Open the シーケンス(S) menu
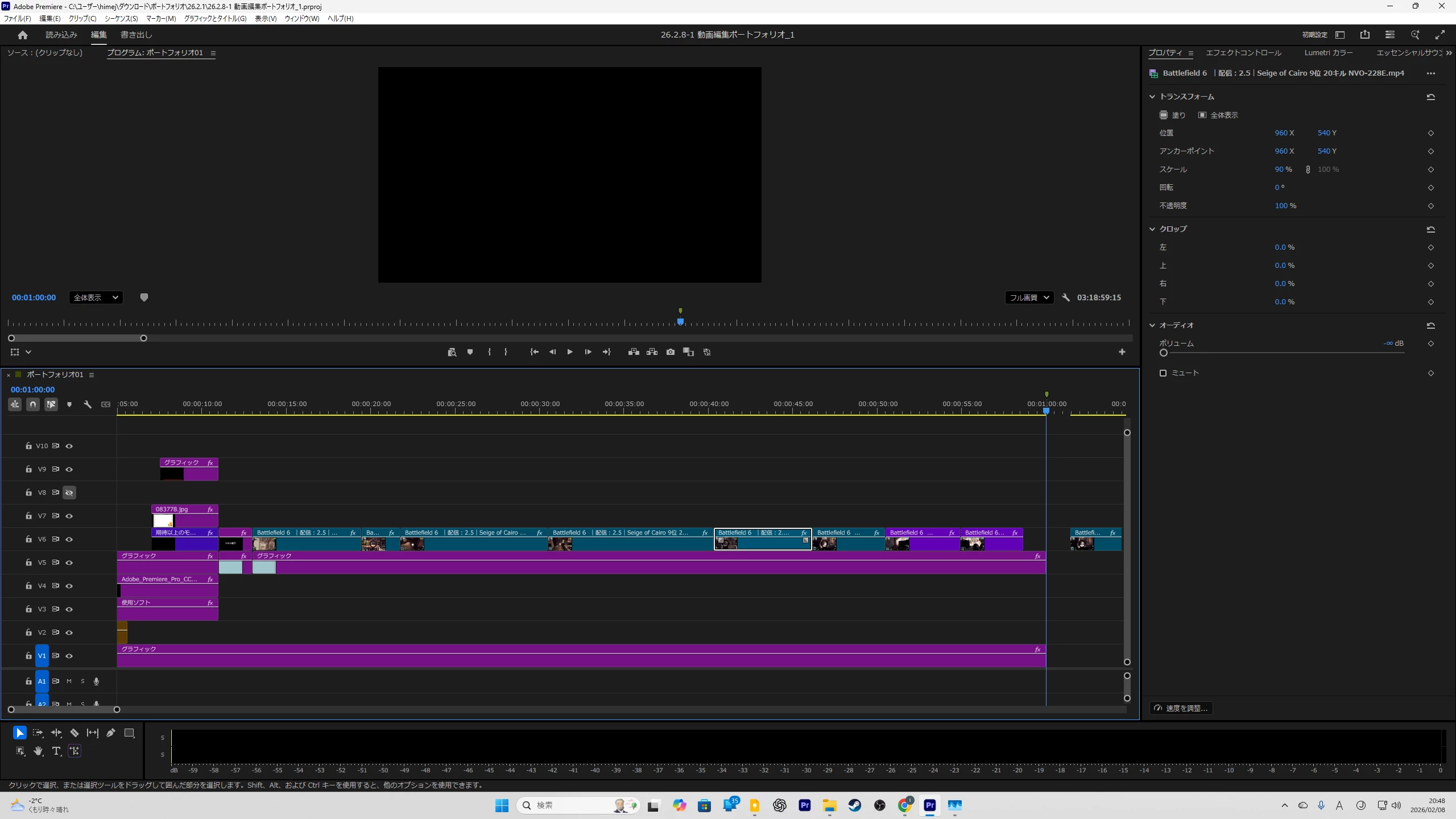This screenshot has height=819, width=1456. coord(121,19)
